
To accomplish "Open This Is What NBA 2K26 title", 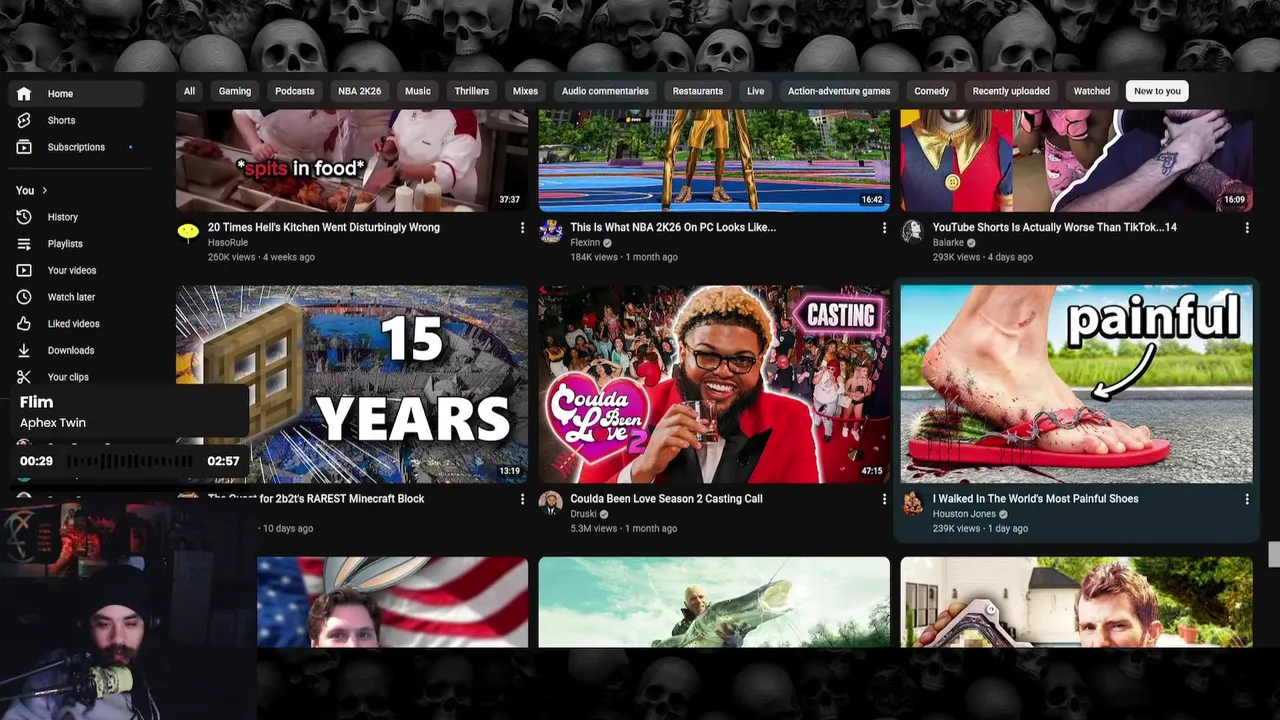I will (673, 227).
